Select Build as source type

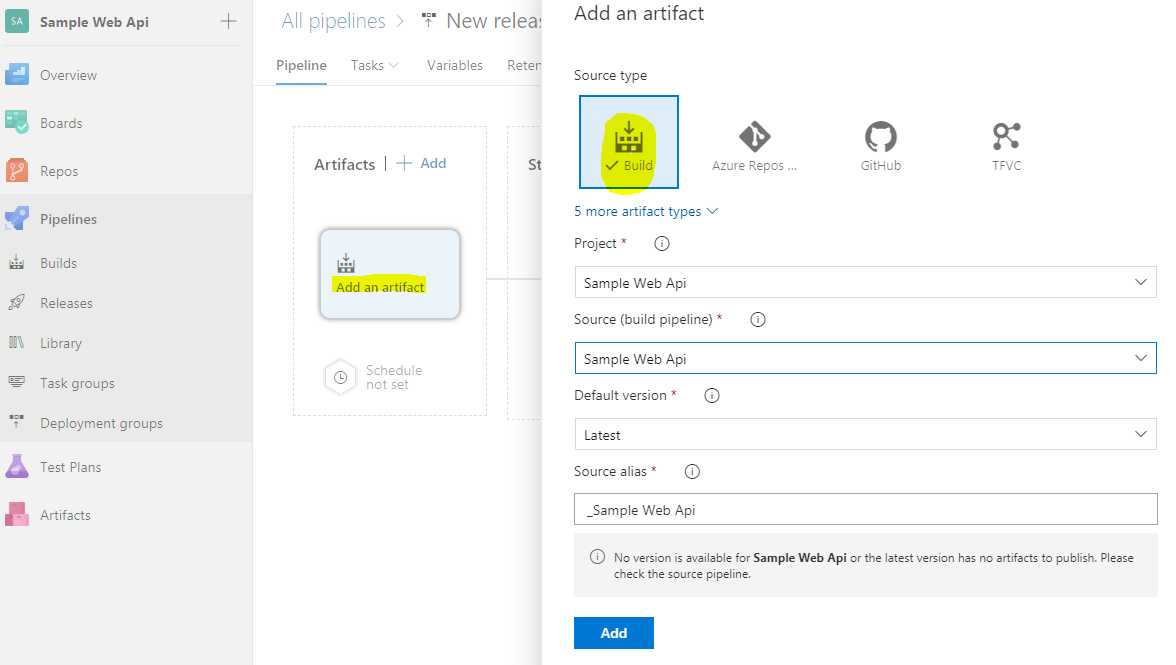628,142
